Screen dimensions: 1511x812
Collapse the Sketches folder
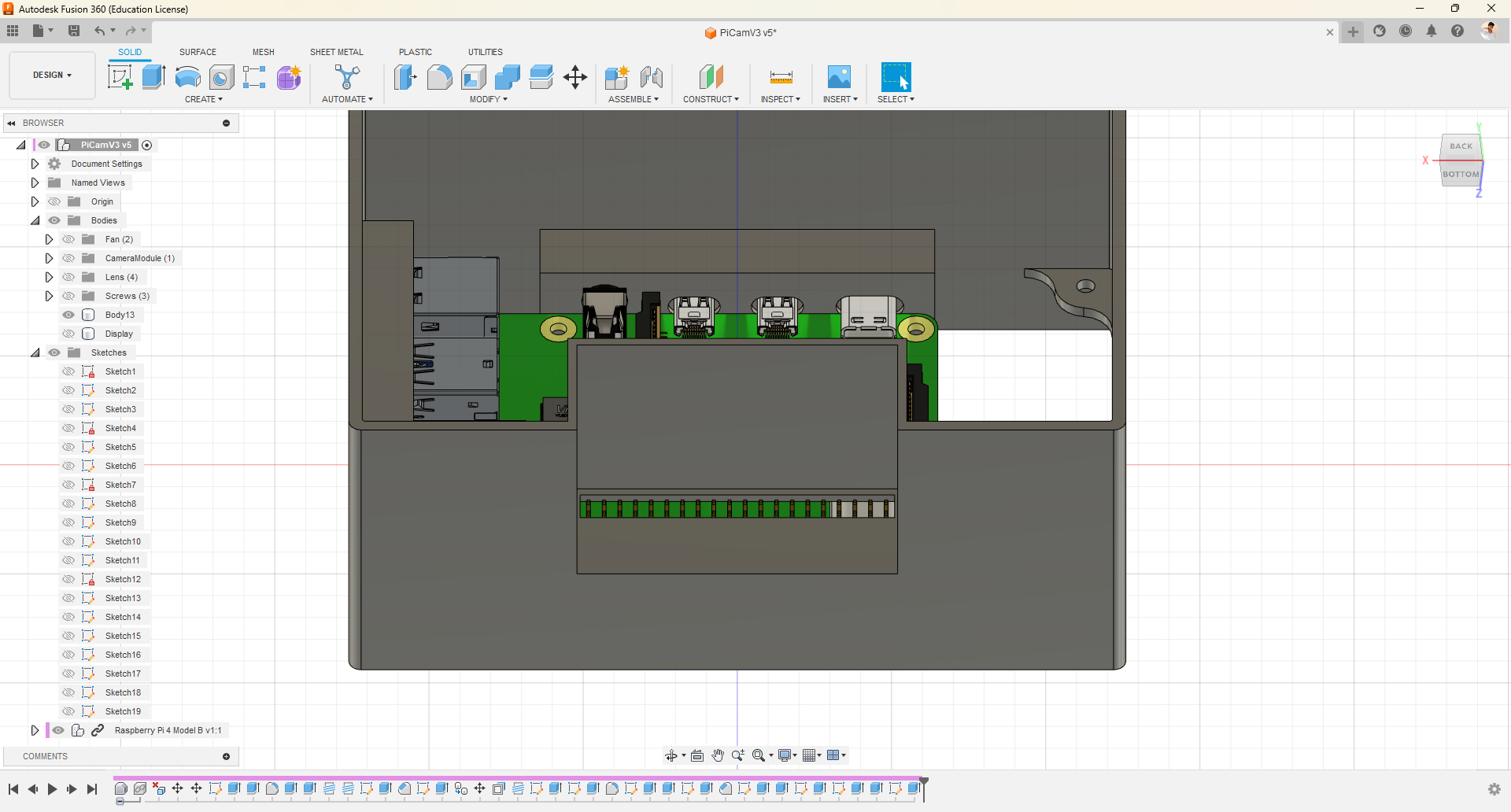(35, 352)
